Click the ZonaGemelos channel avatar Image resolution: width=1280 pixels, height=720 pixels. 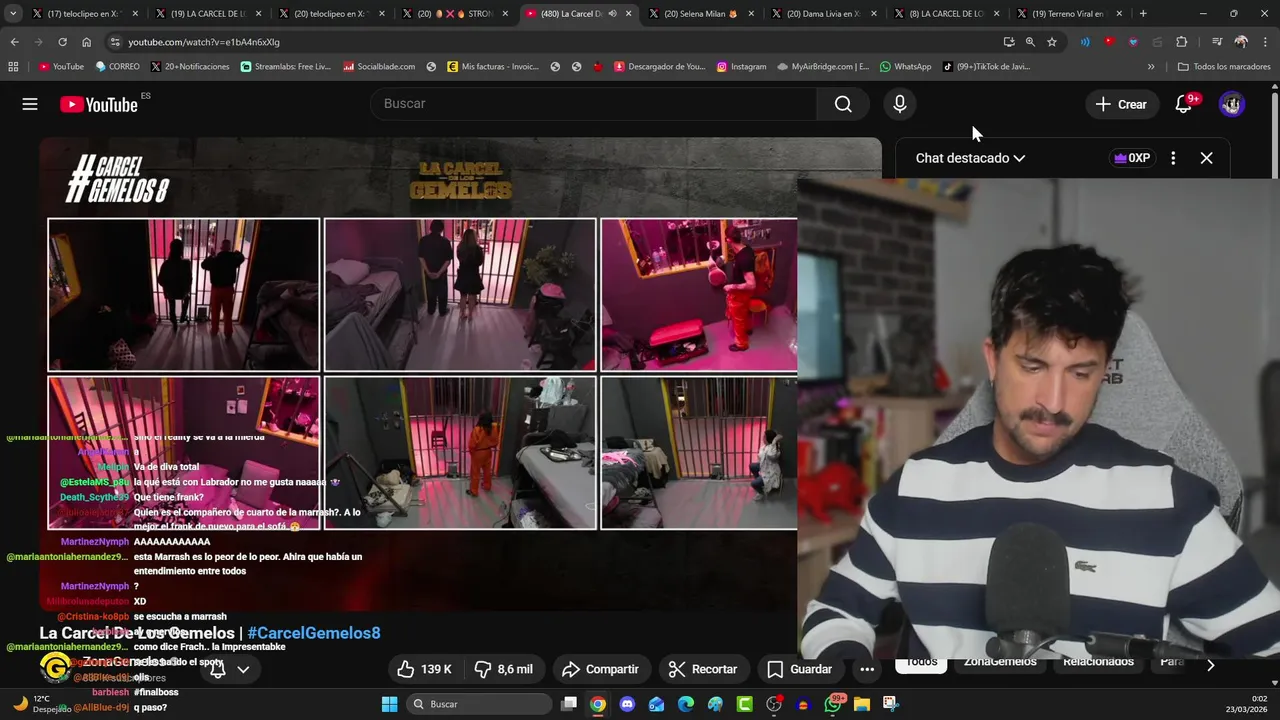pyautogui.click(x=55, y=667)
